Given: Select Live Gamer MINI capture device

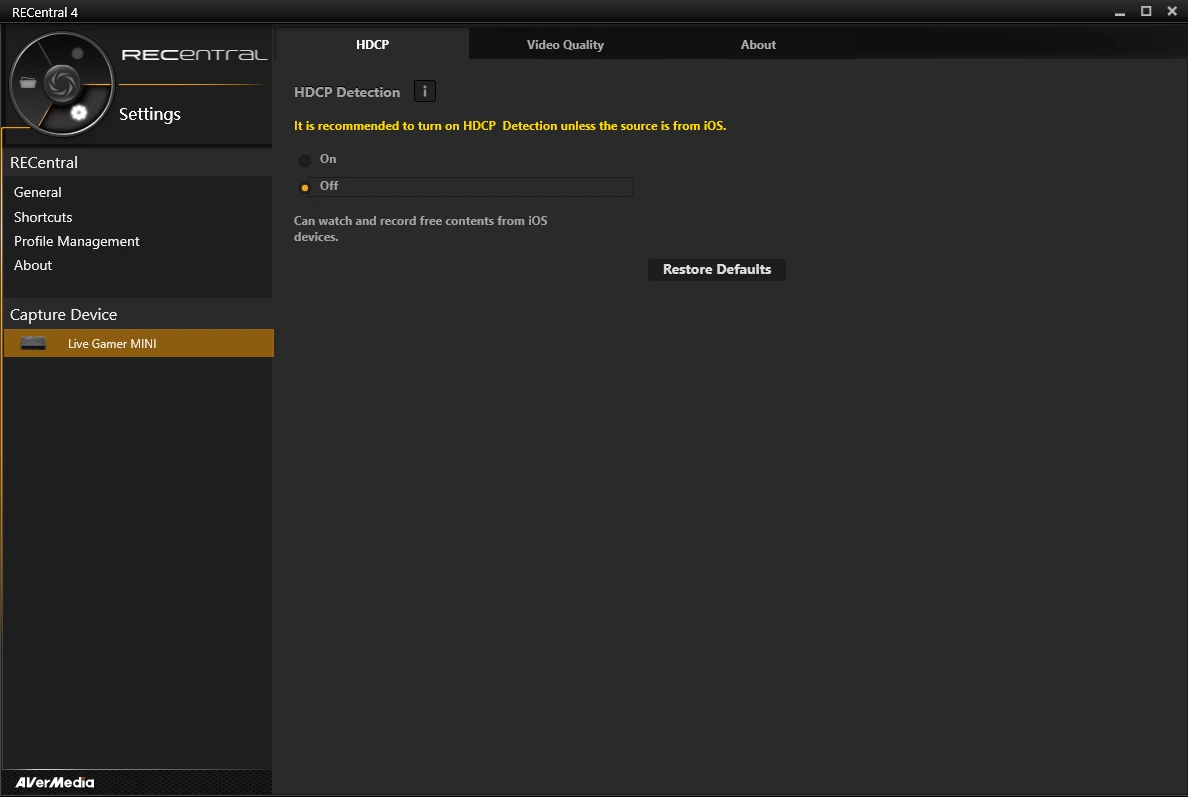Looking at the screenshot, I should pyautogui.click(x=112, y=344).
